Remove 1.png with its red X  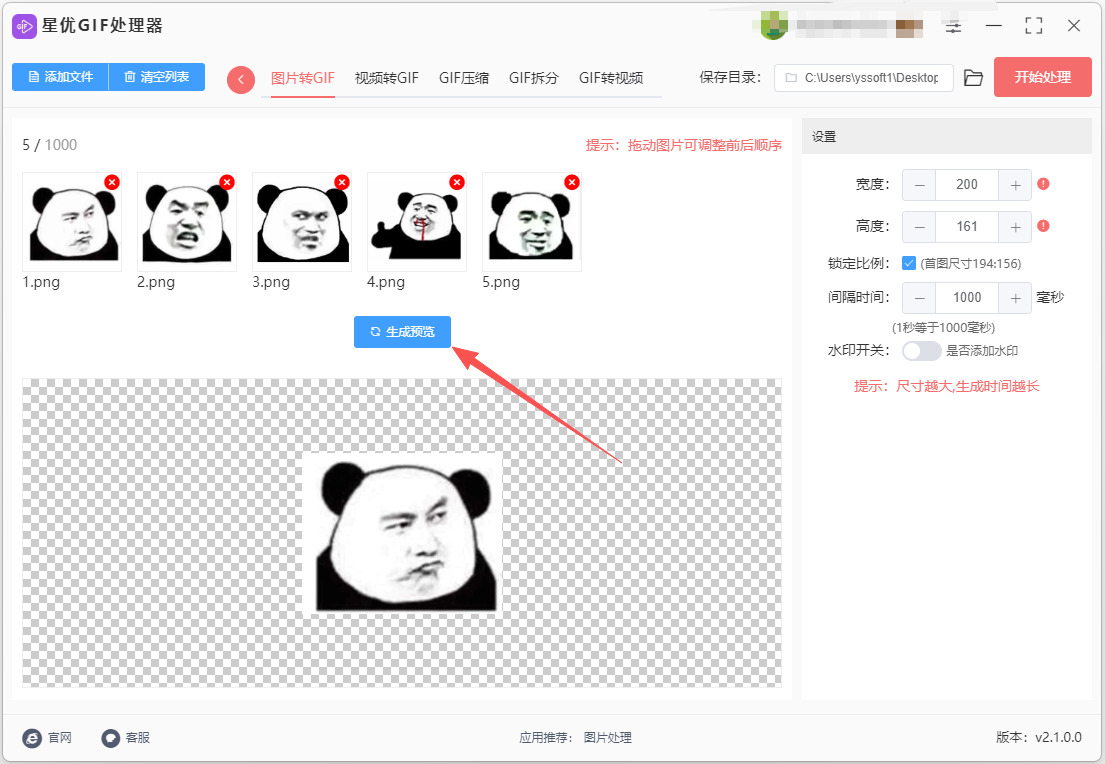click(111, 182)
